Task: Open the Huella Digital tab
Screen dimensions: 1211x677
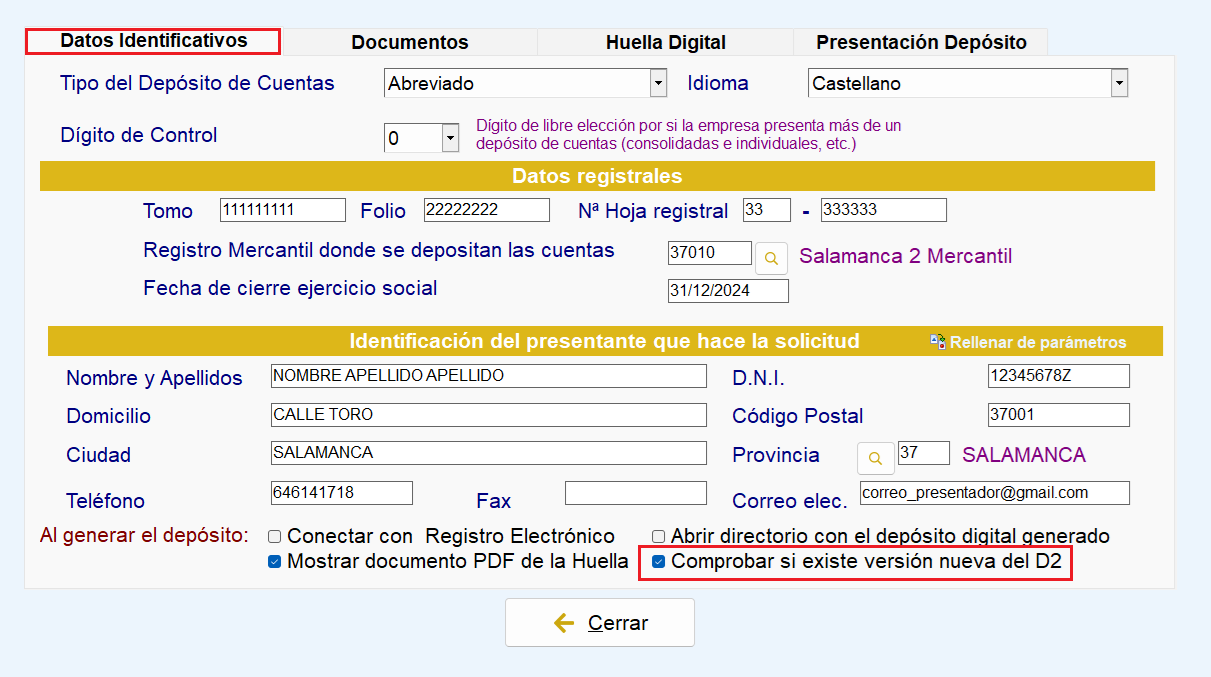Action: tap(665, 42)
